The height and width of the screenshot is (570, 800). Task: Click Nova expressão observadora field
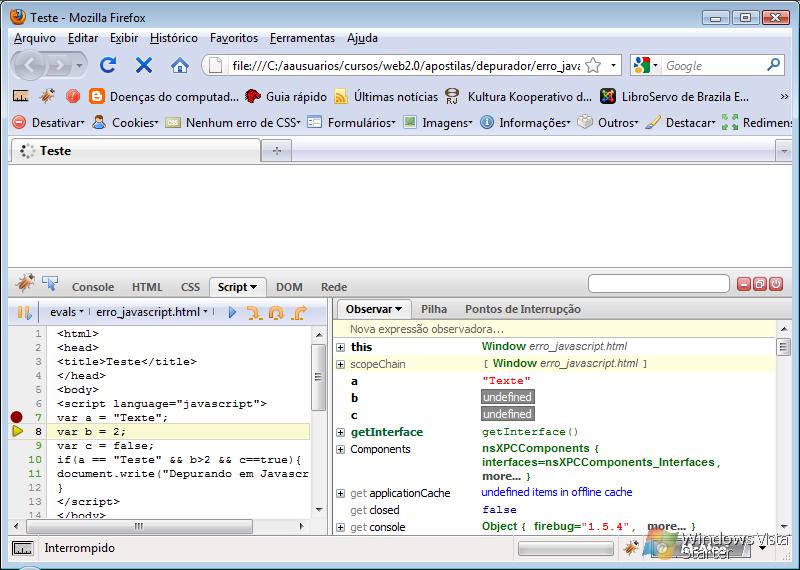click(555, 329)
